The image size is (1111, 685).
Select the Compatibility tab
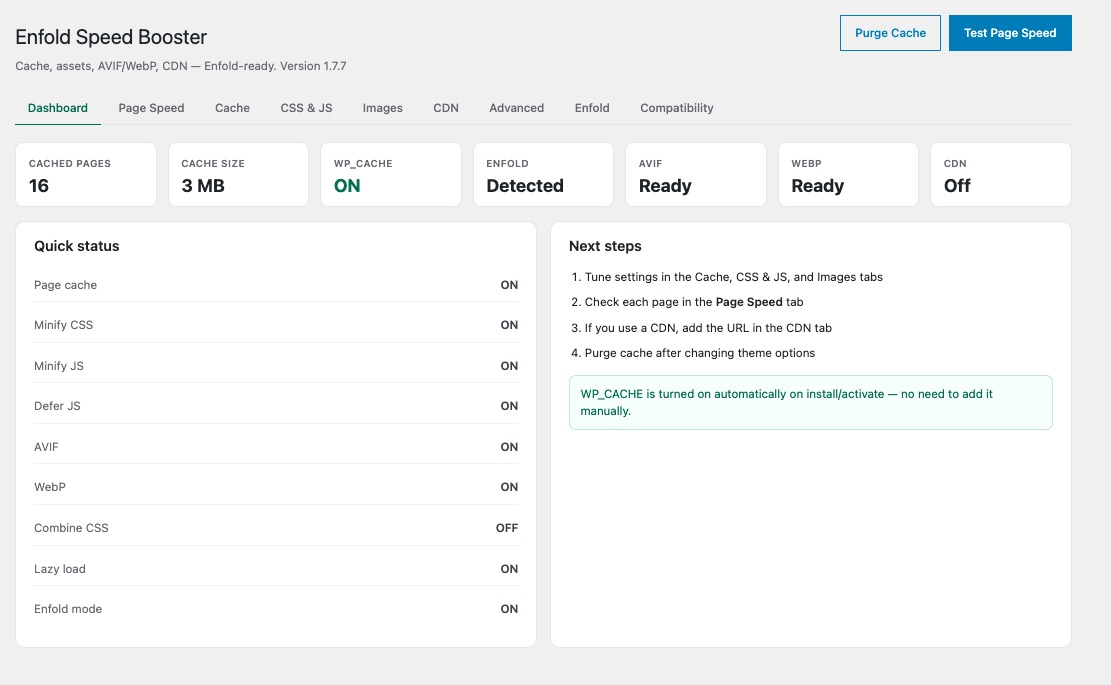(x=677, y=108)
